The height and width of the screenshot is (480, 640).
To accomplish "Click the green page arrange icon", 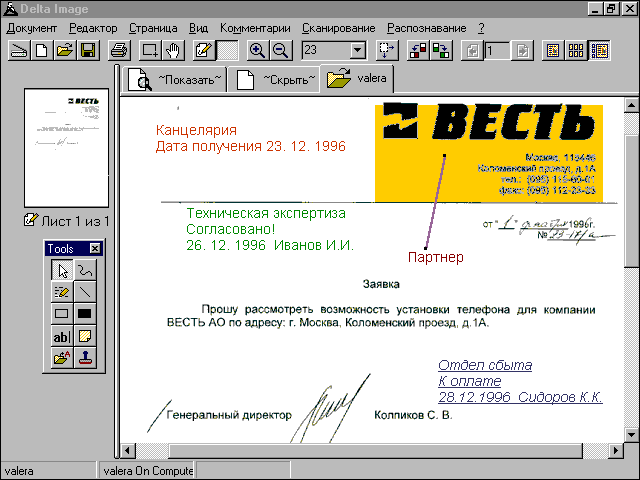I will point(441,51).
